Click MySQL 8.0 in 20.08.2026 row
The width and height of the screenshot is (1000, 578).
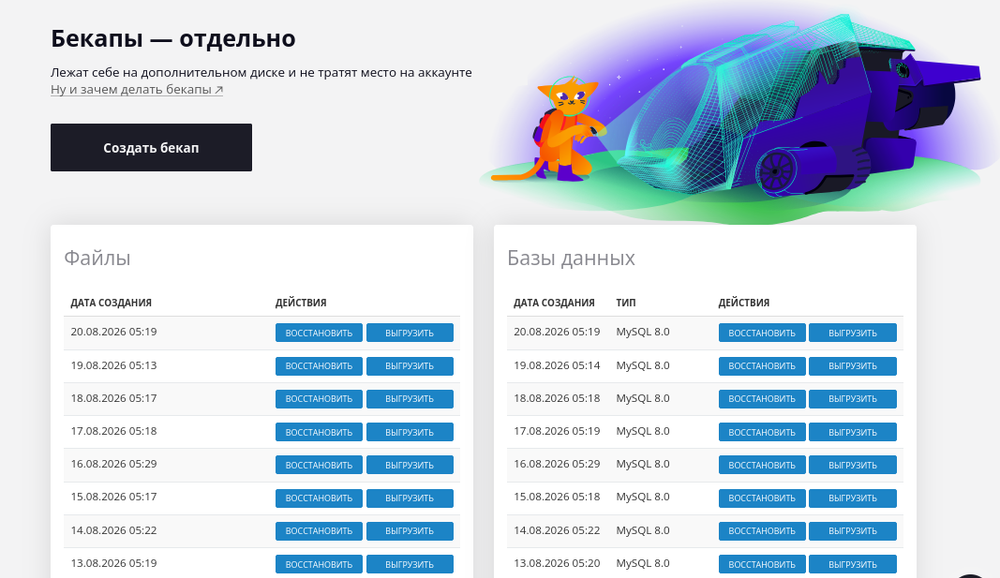[x=643, y=332]
